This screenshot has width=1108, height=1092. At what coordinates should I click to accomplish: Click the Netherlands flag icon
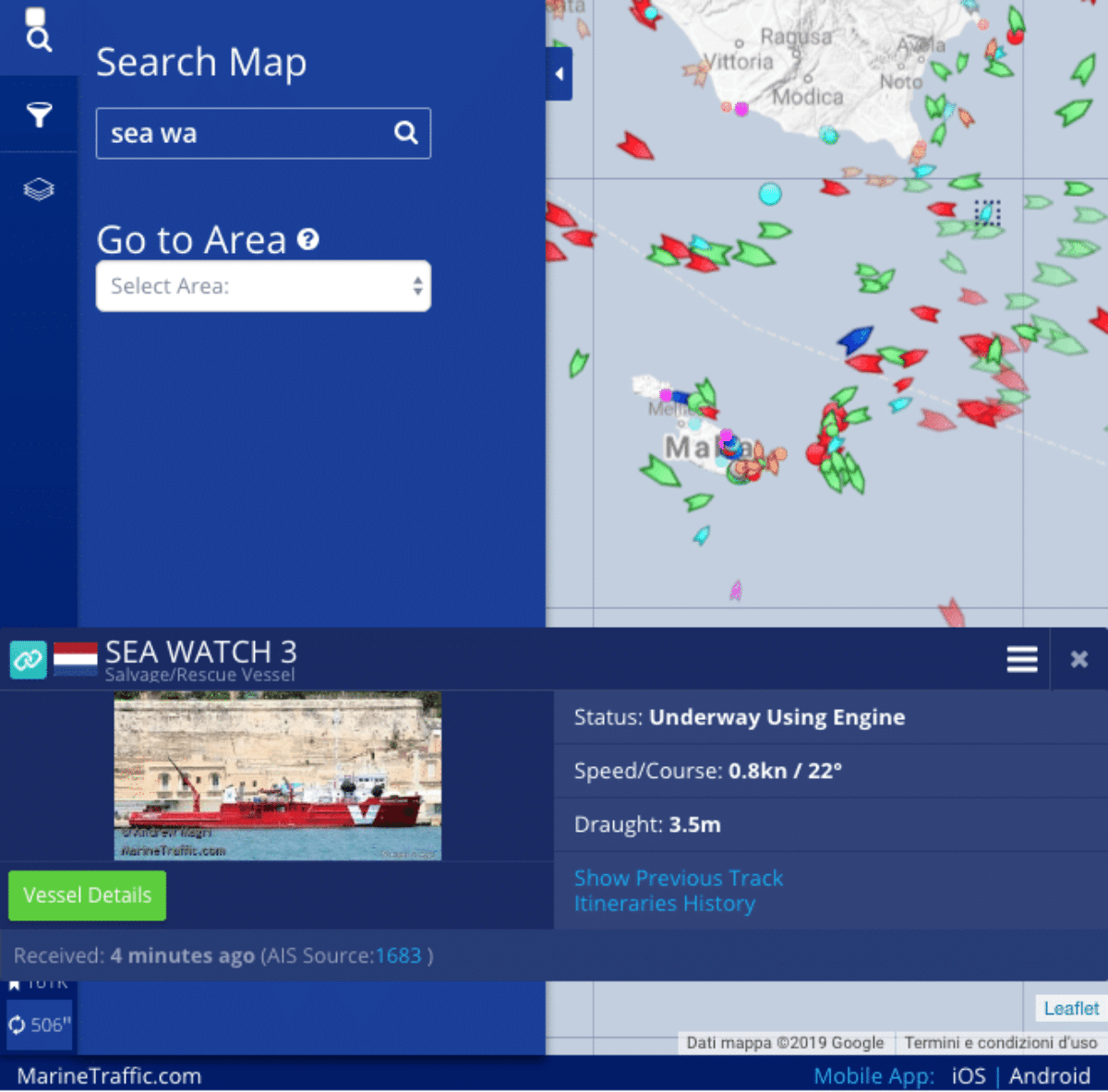[76, 659]
